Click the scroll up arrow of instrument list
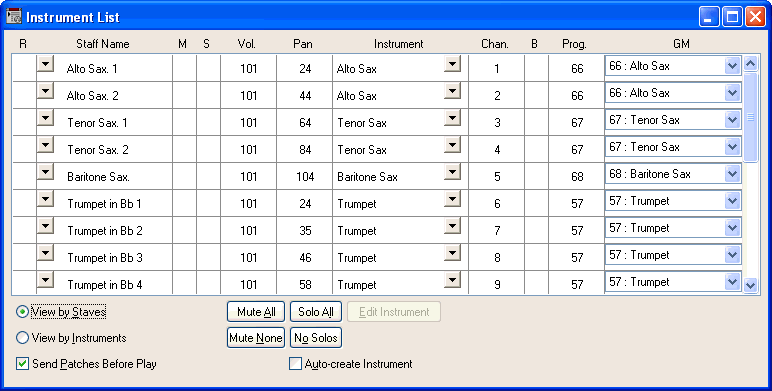Screen dimensions: 772x391 (x=750, y=64)
